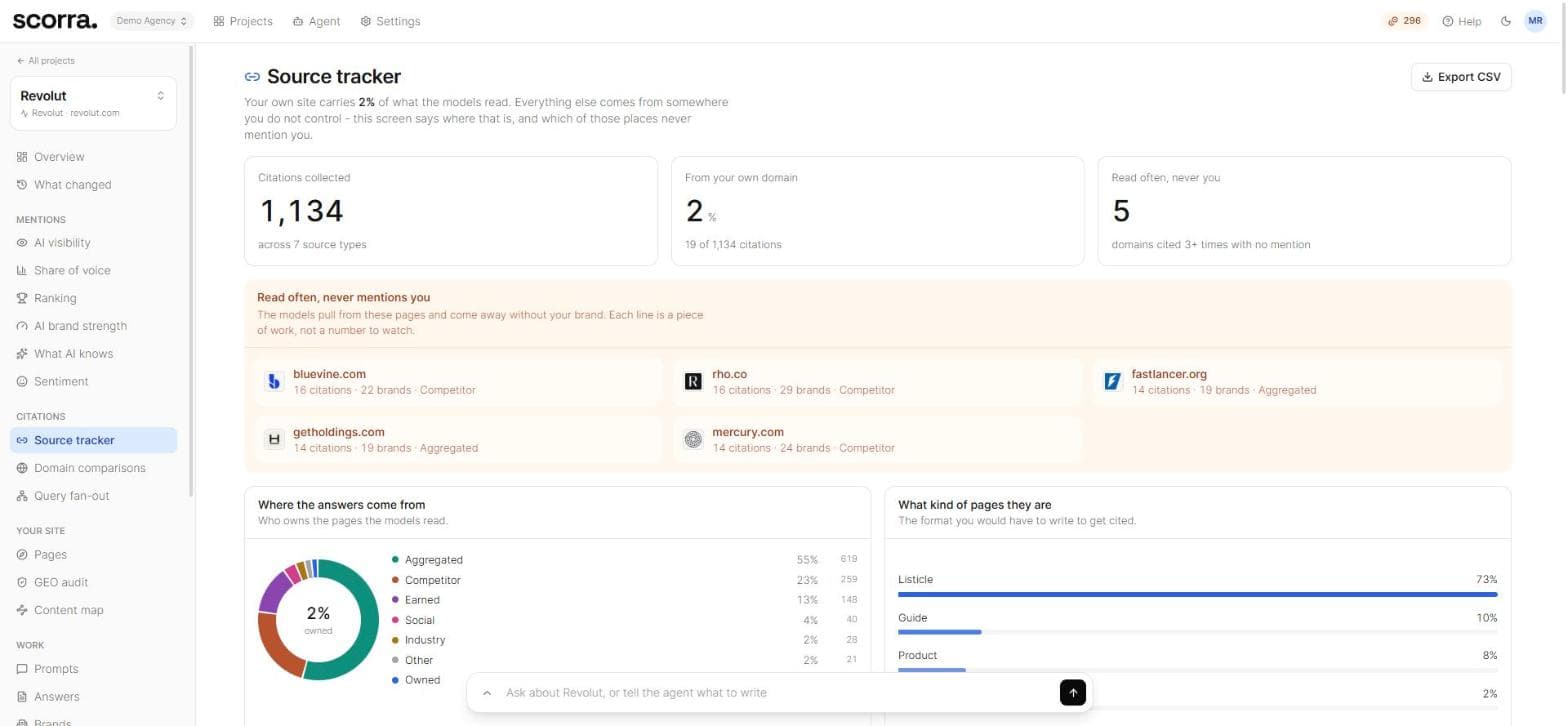Click the Citations collected 1,134 card
The image size is (1568, 726).
[451, 211]
